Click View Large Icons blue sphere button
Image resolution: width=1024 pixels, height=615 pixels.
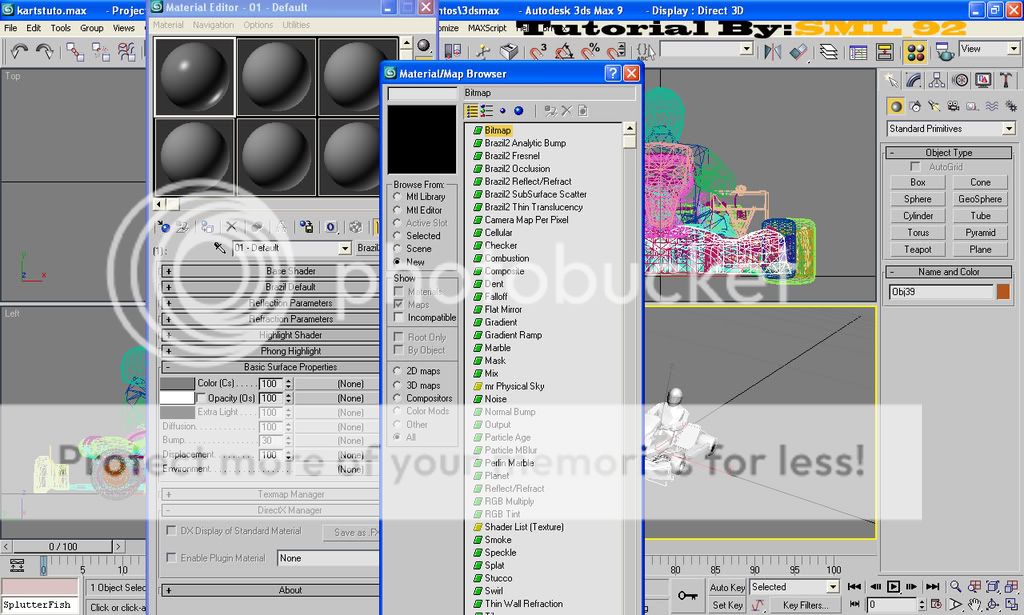pyautogui.click(x=519, y=111)
